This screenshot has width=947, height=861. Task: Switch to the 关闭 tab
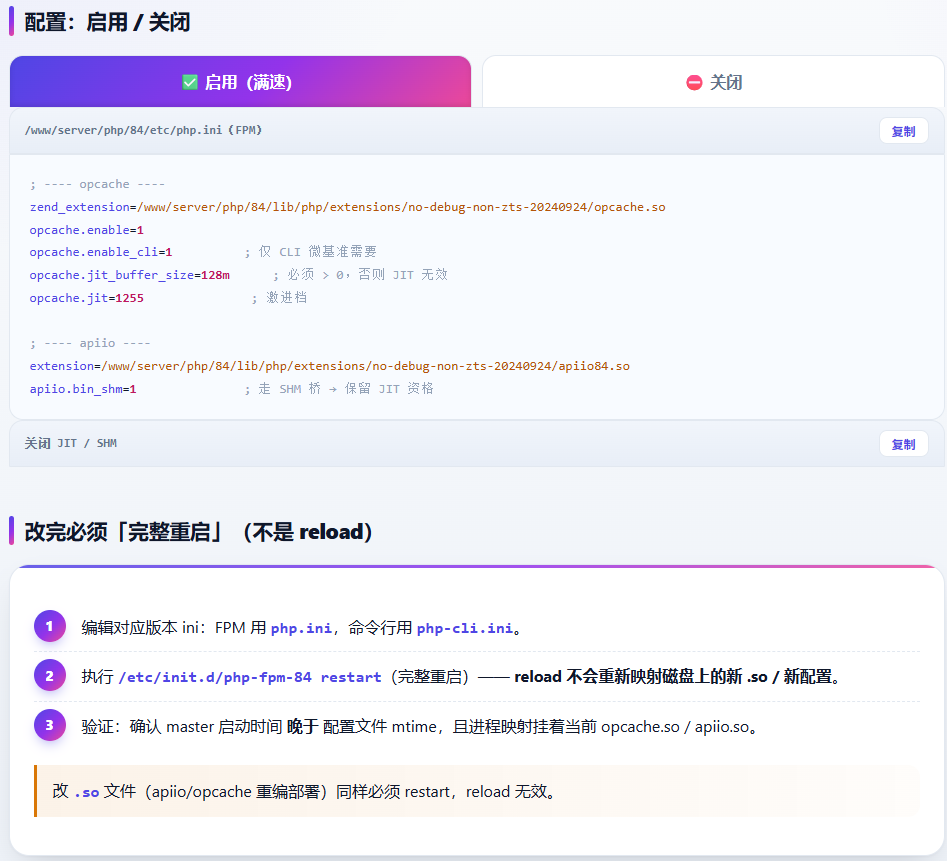pos(713,82)
